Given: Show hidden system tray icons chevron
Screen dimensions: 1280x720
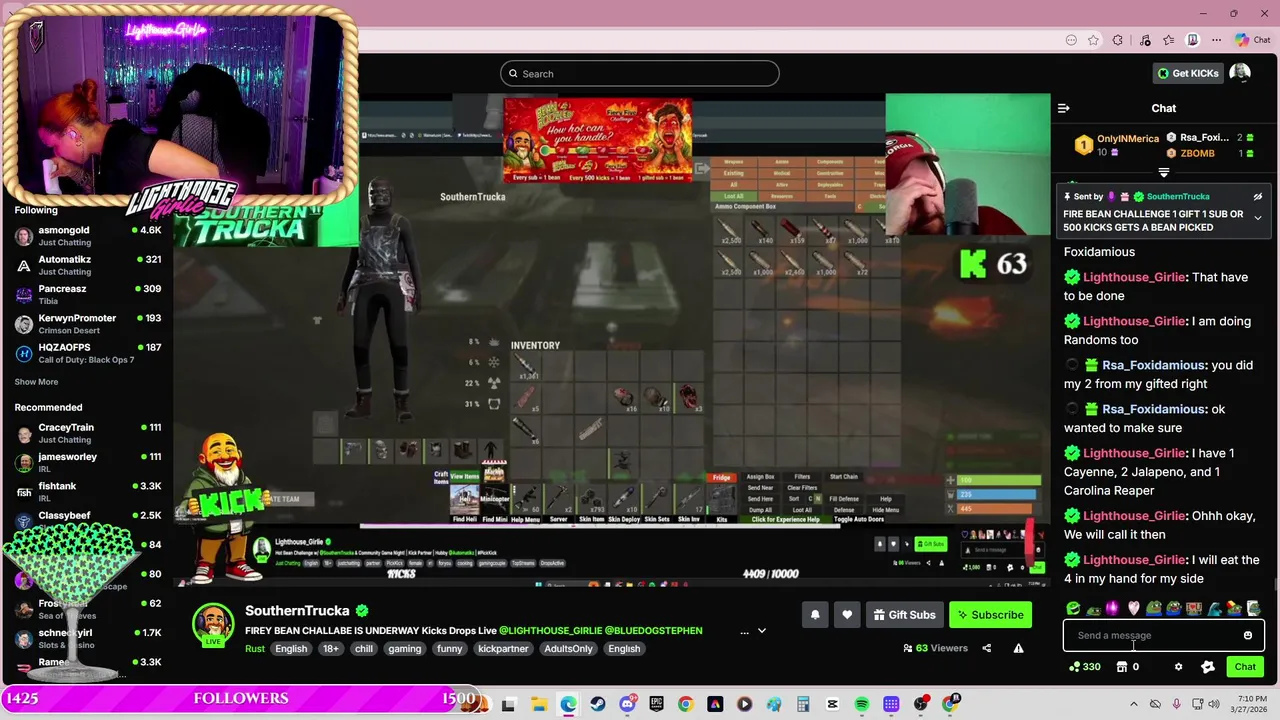Looking at the screenshot, I should (1134, 704).
